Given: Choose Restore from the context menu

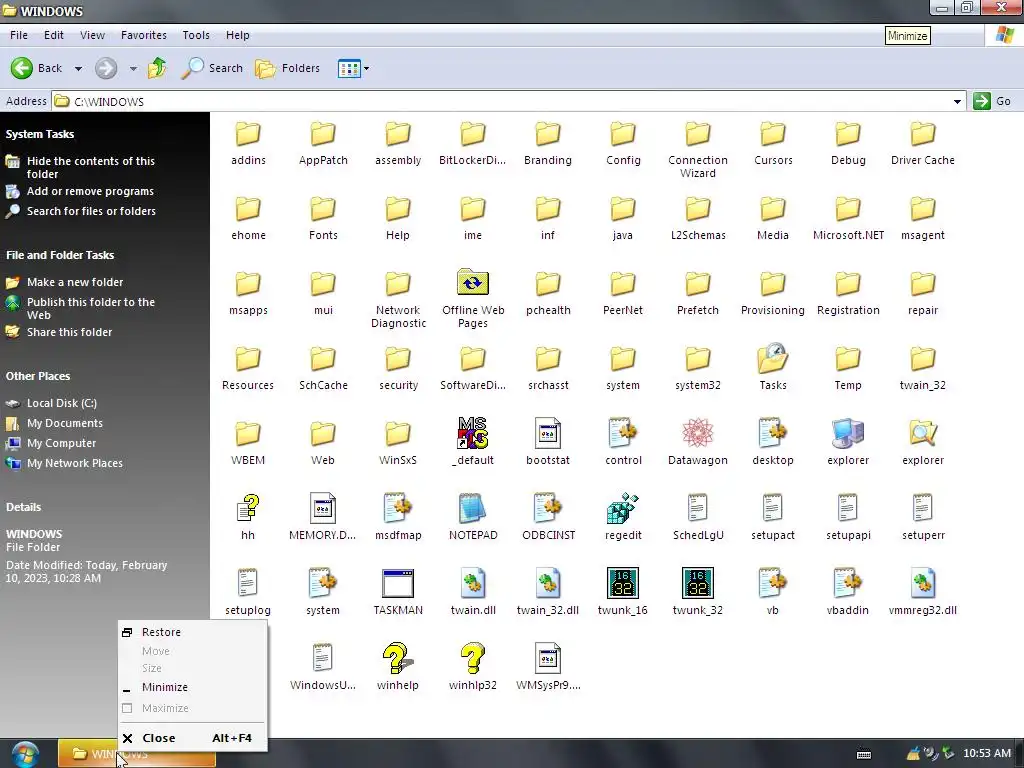Looking at the screenshot, I should point(193,632).
